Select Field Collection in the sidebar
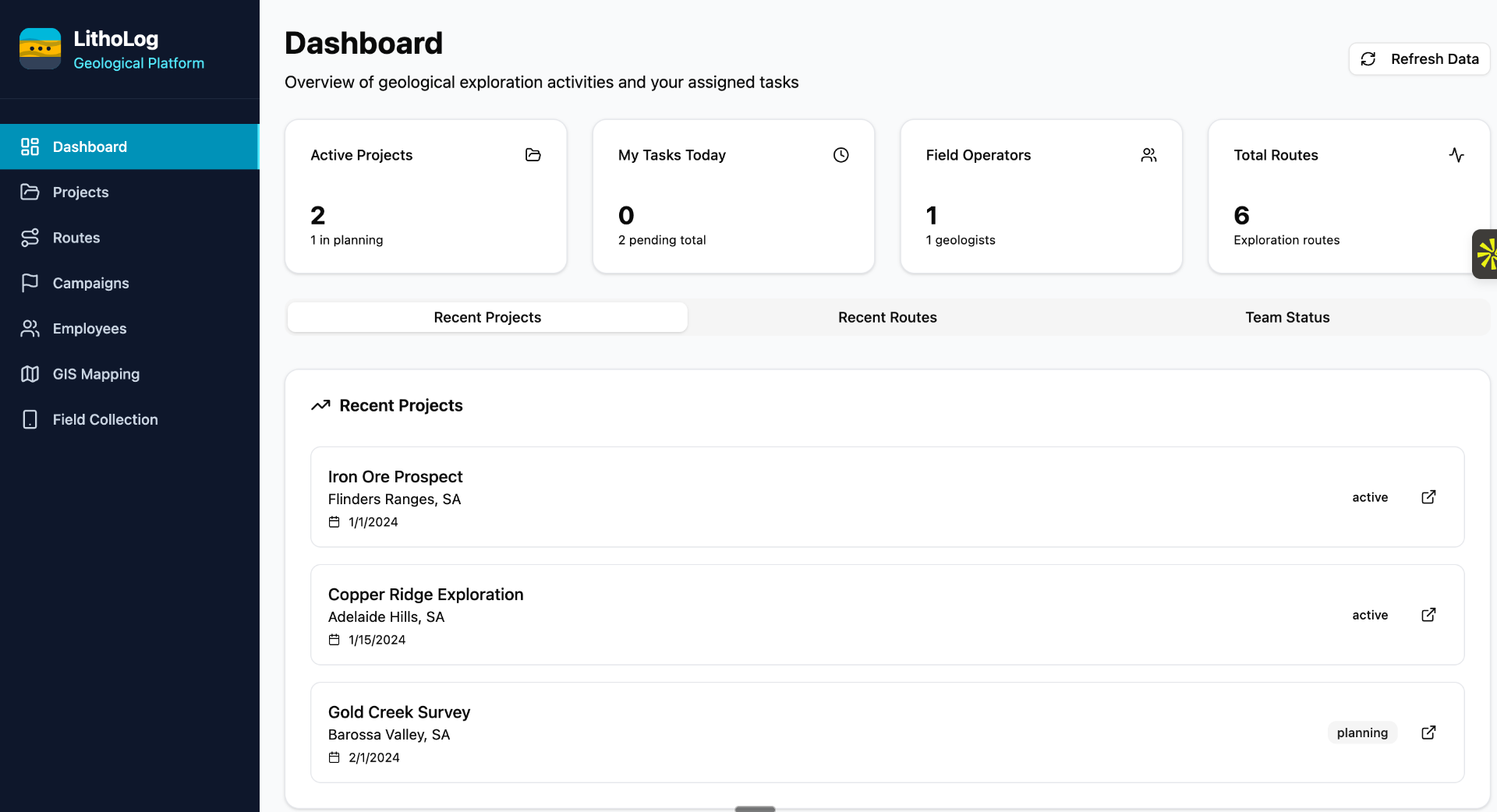Image resolution: width=1497 pixels, height=812 pixels. click(104, 419)
